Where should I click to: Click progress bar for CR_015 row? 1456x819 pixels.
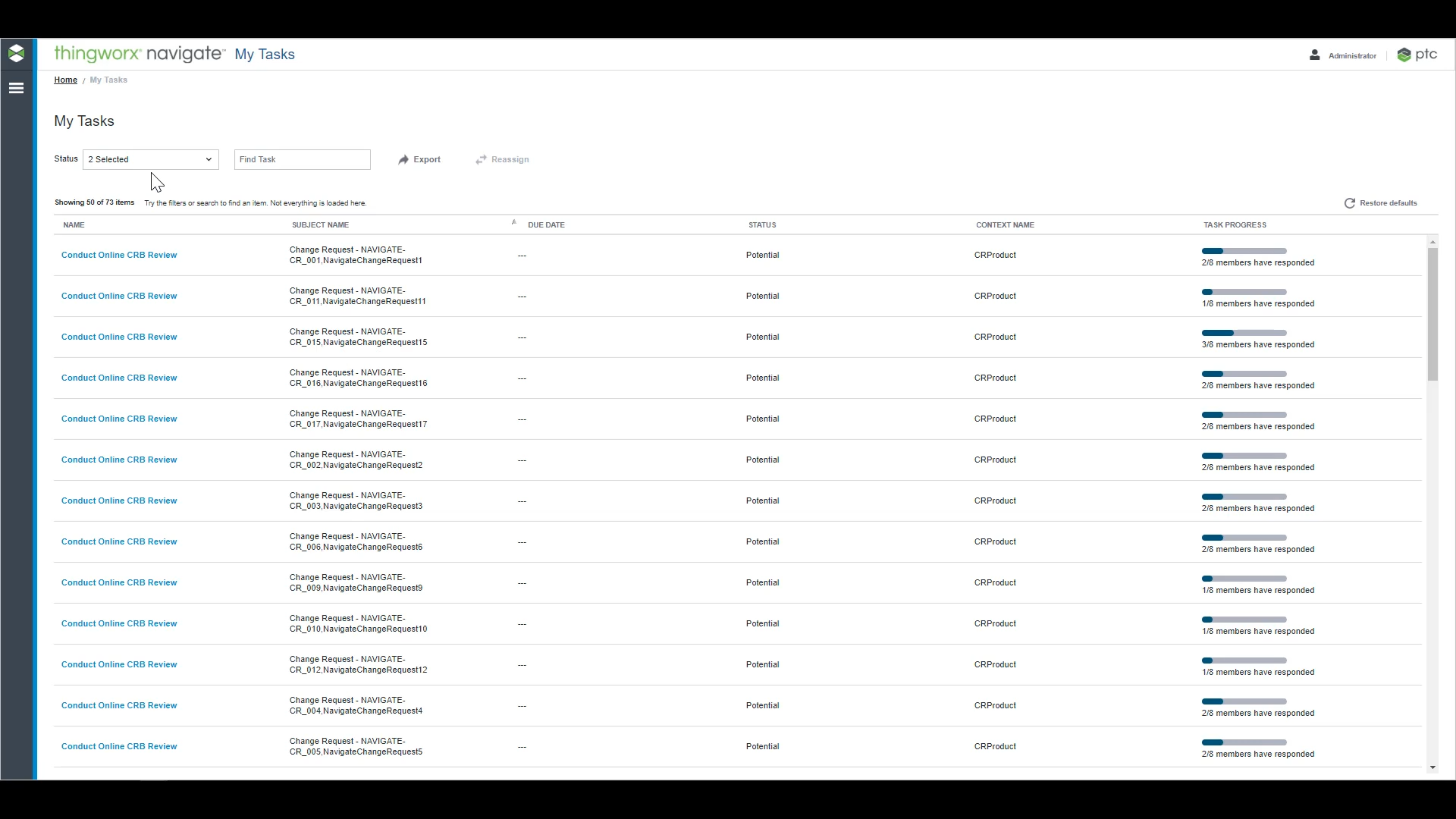(x=1244, y=333)
